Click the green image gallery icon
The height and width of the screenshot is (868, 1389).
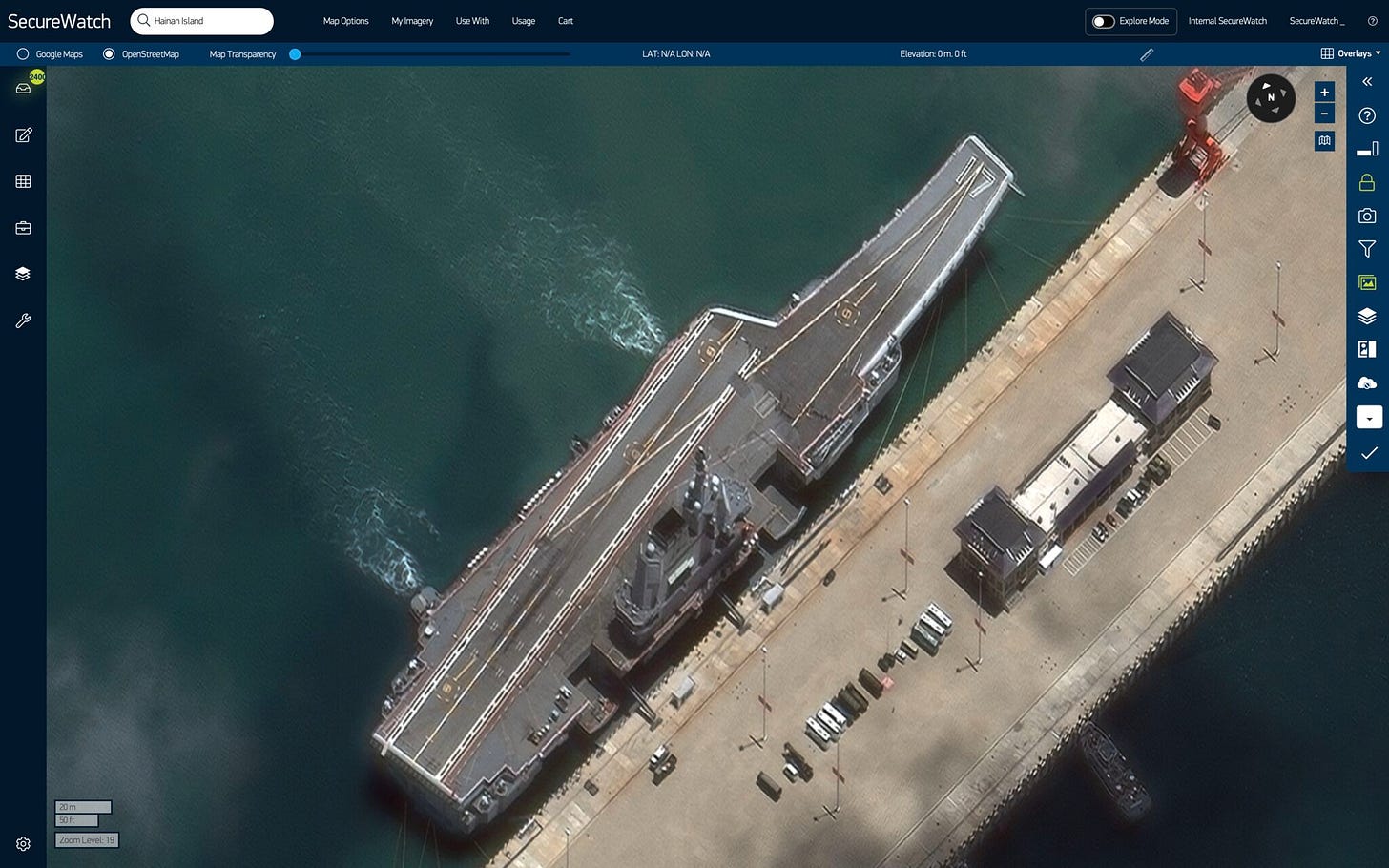pyautogui.click(x=1367, y=282)
